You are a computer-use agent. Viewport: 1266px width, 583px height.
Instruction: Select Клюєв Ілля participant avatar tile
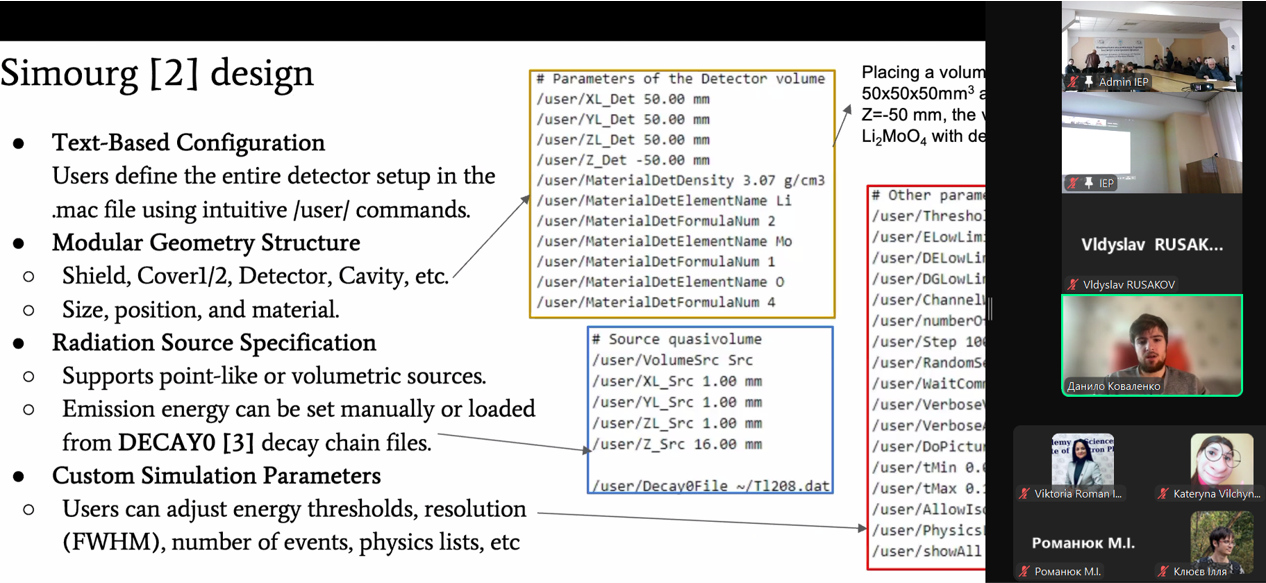tap(1221, 542)
